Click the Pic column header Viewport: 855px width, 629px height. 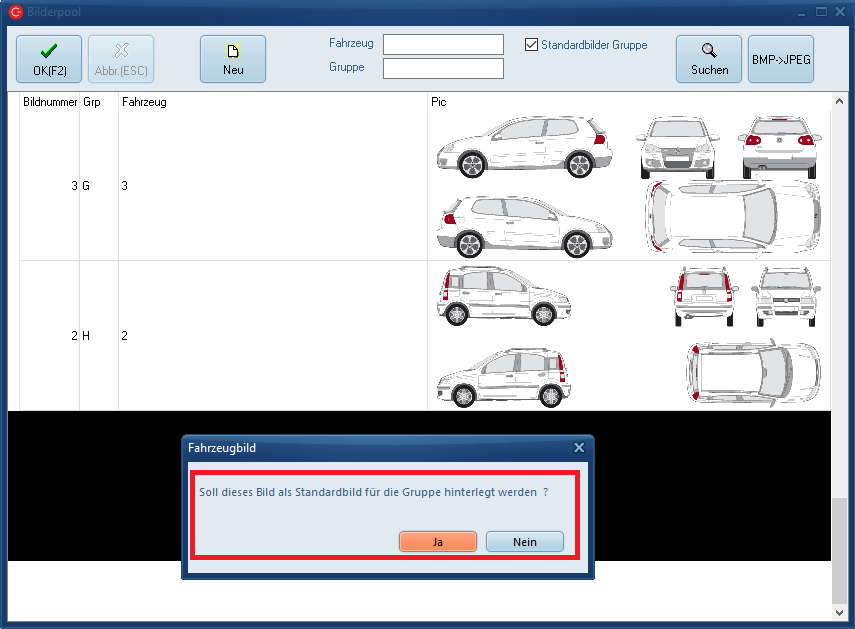(439, 102)
